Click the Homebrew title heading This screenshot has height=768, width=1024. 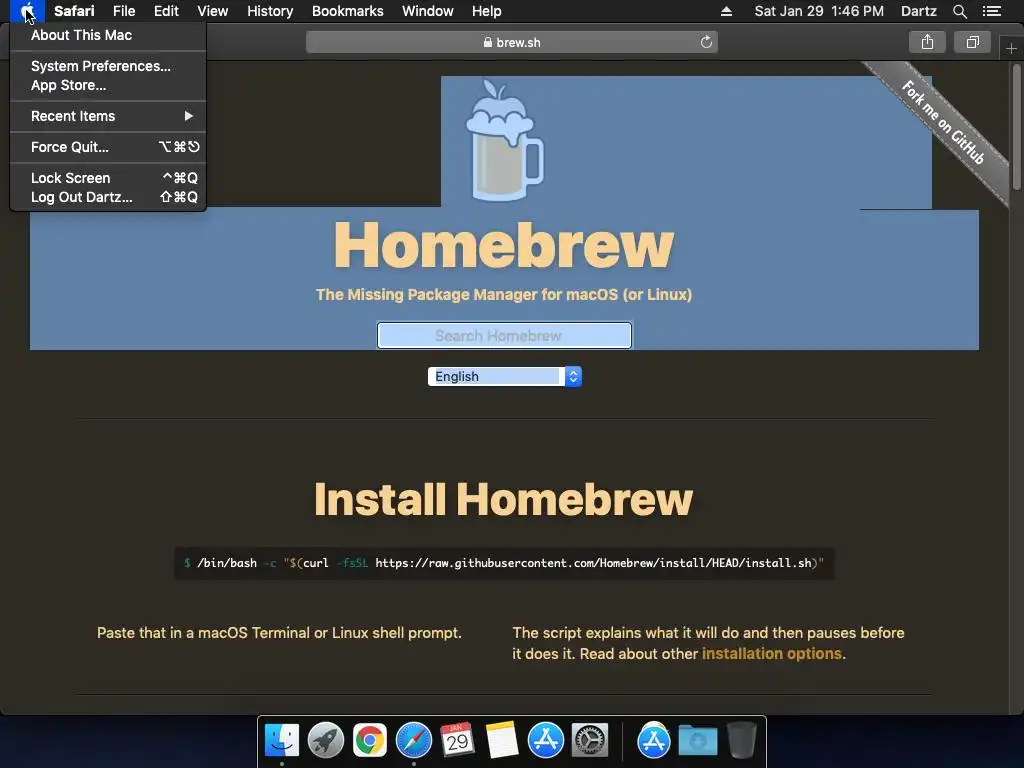[x=504, y=245]
